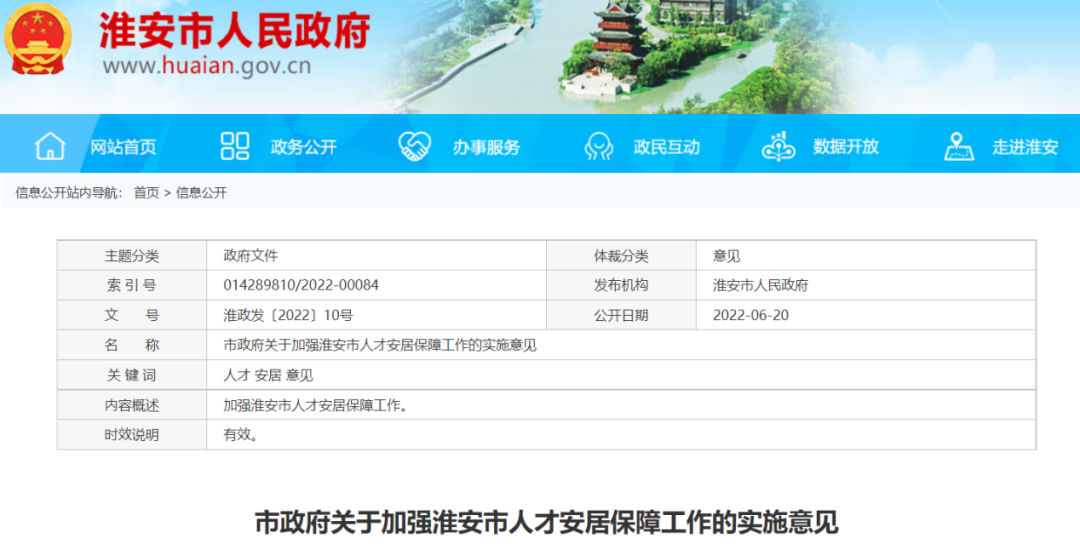Click the grid icon beside 政务公开
This screenshot has height=555, width=1080.
[x=235, y=146]
